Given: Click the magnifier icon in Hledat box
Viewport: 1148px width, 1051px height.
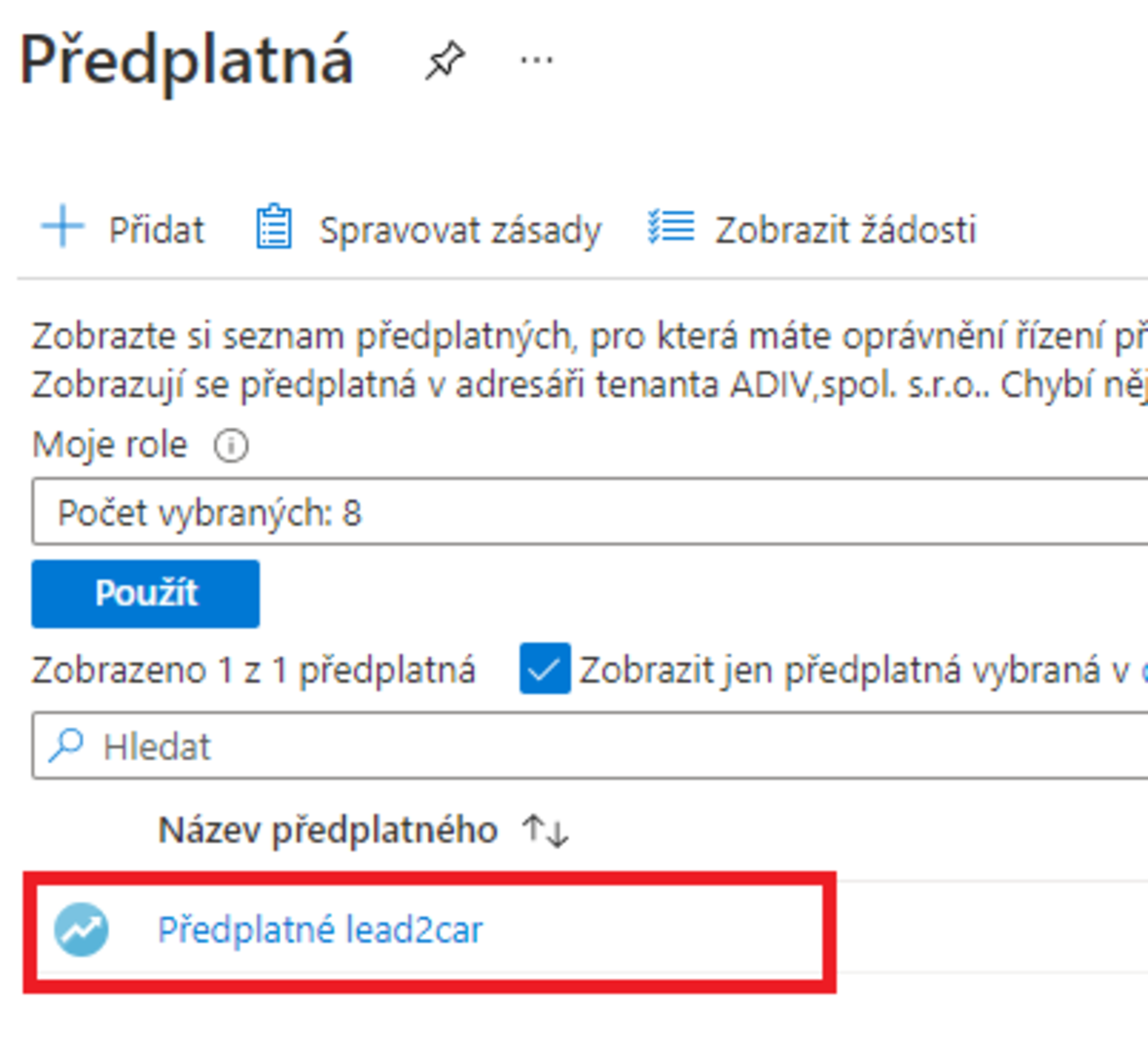Looking at the screenshot, I should [x=66, y=745].
